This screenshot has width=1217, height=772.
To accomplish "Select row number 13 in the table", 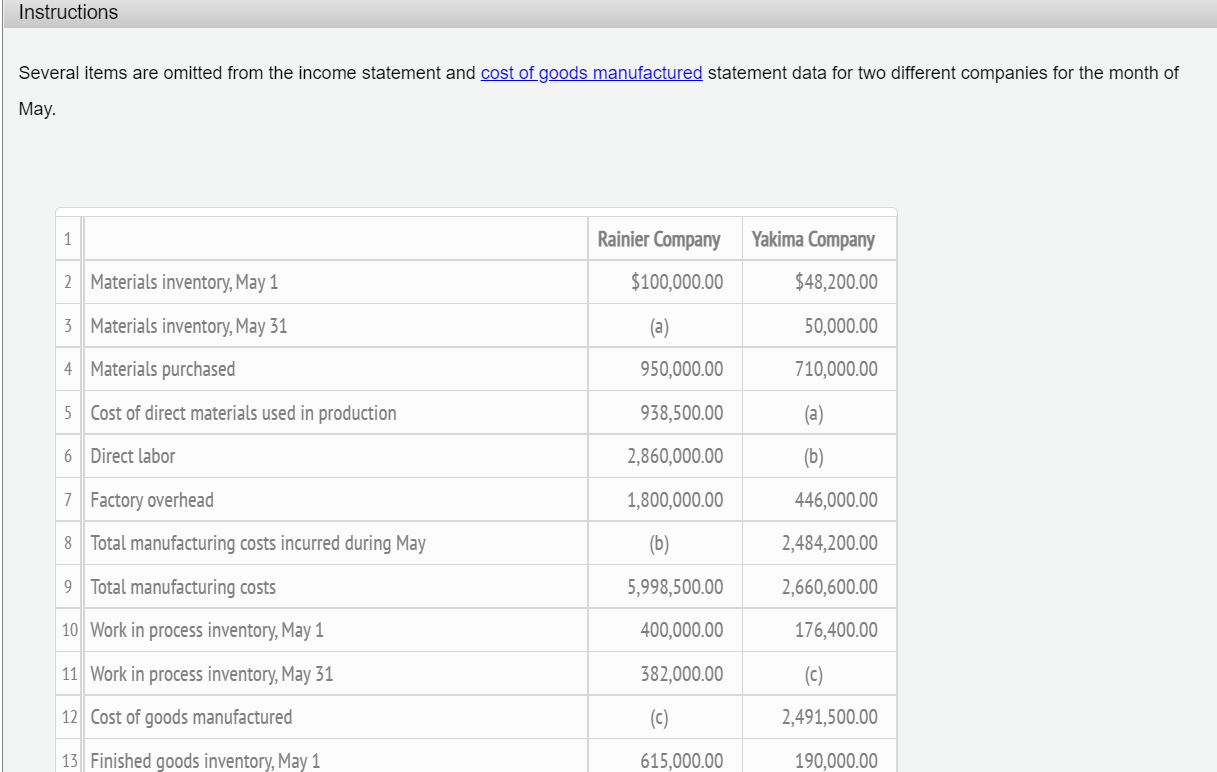I will (x=70, y=761).
